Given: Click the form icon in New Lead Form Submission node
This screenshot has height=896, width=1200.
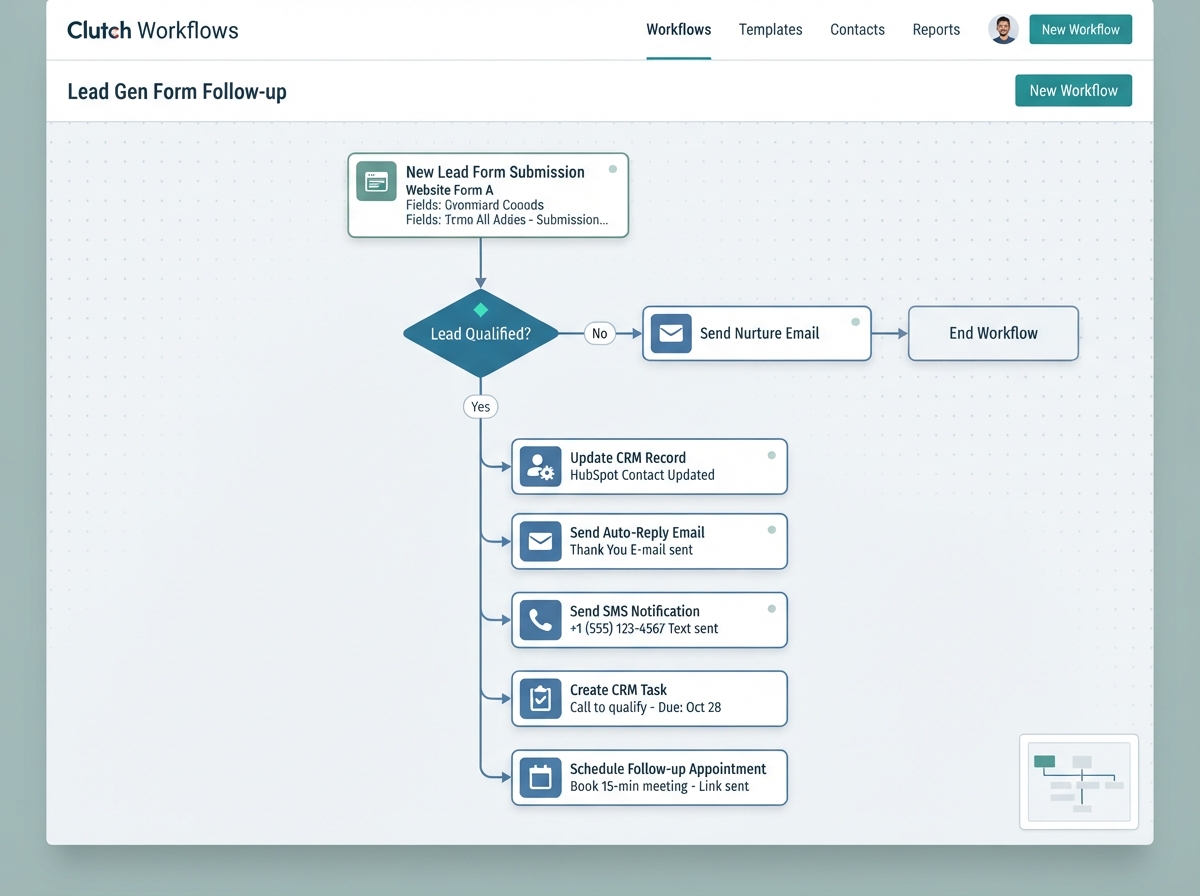Looking at the screenshot, I should click(x=377, y=181).
